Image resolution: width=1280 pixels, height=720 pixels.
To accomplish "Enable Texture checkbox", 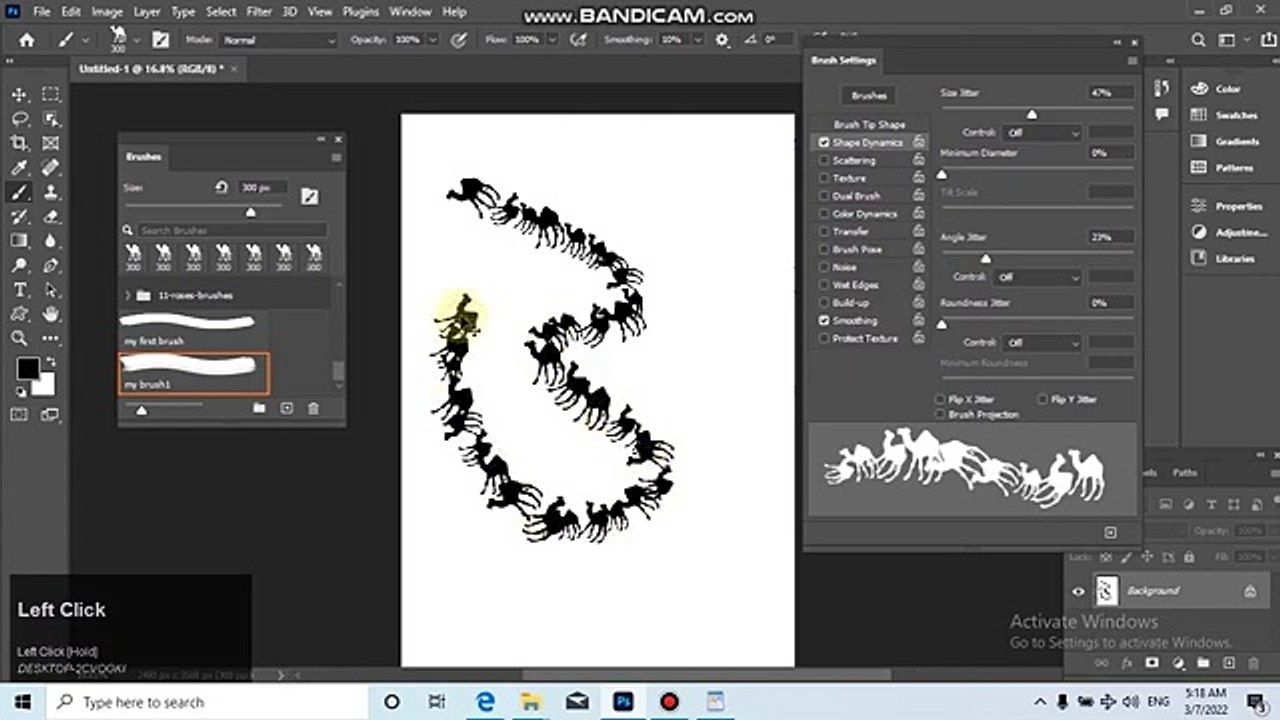I will [824, 178].
